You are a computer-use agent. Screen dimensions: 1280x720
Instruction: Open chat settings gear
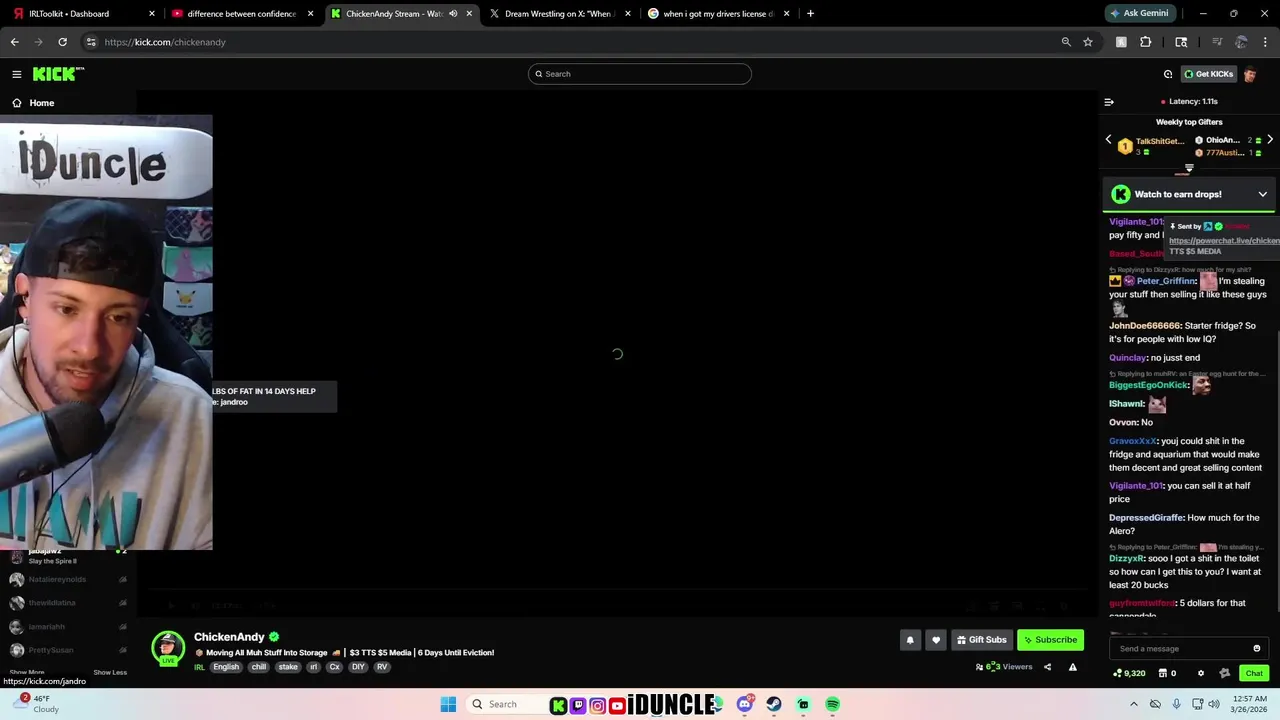pos(1201,673)
